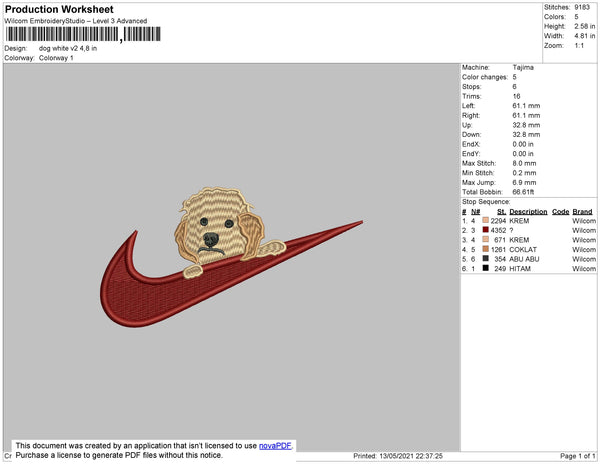Click the Max Jump value '6.9 mm'

click(524, 182)
